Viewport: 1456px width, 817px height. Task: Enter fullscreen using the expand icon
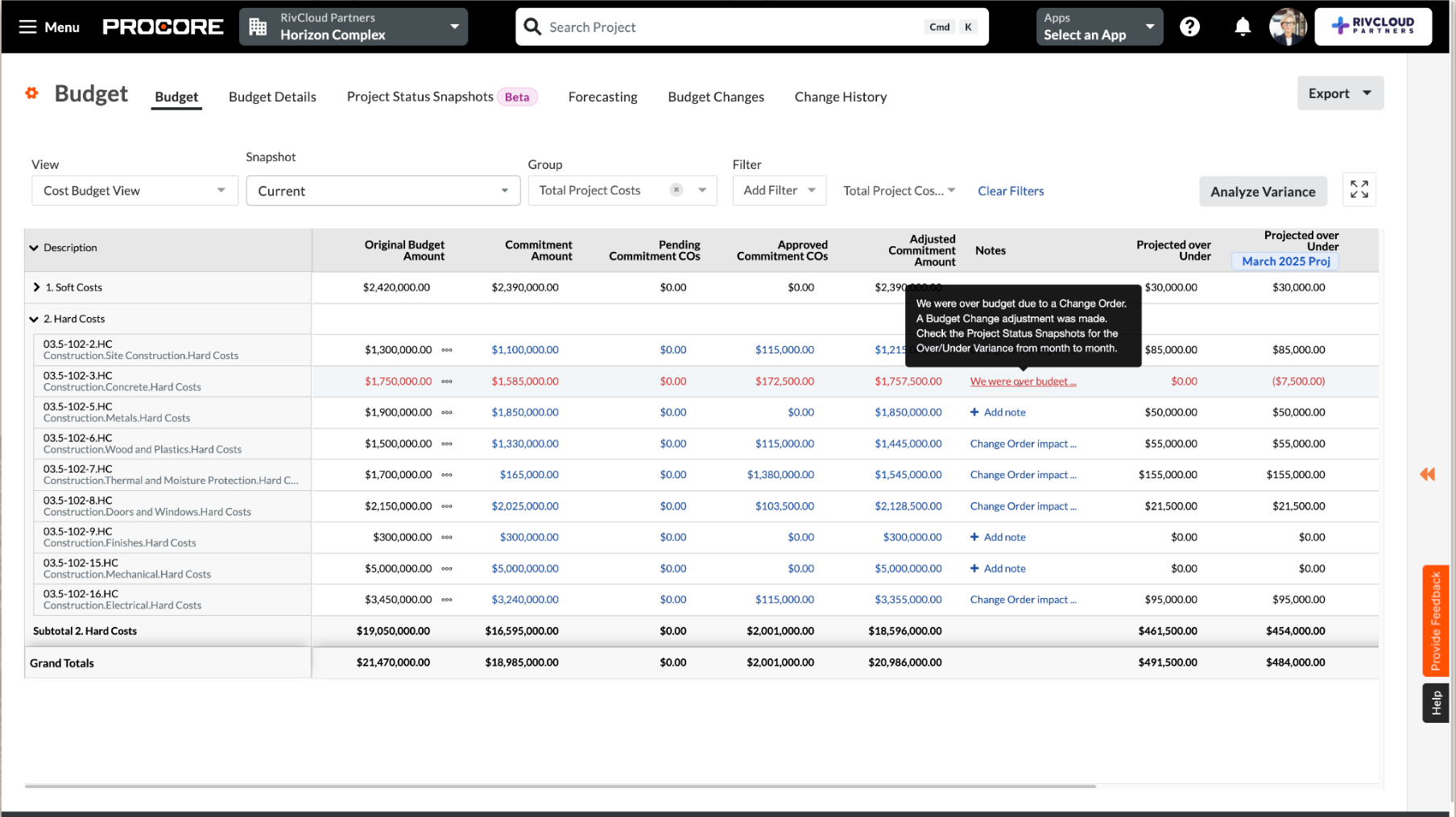click(1359, 189)
